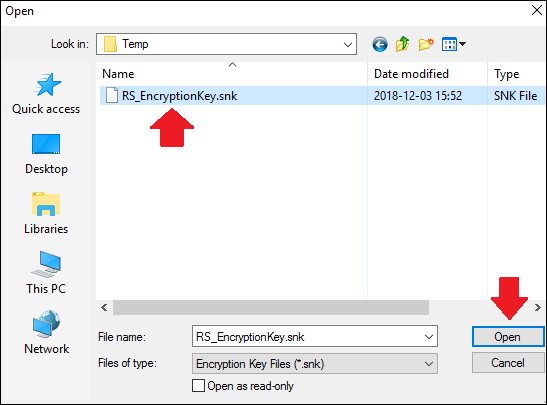The width and height of the screenshot is (547, 405).
Task: Click horizontal scrollbar thumb
Action: coord(271,307)
